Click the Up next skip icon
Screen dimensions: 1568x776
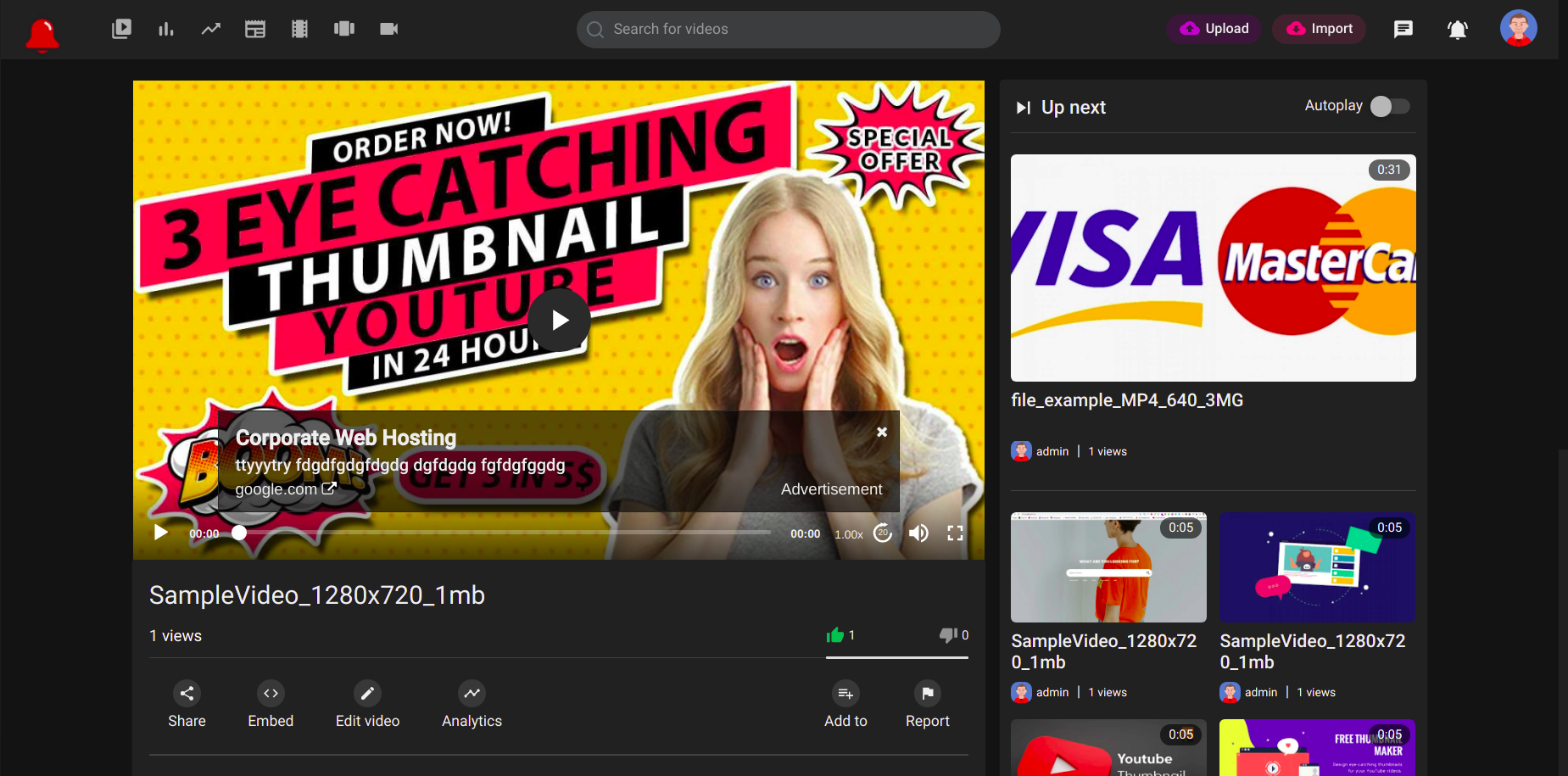pyautogui.click(x=1024, y=108)
